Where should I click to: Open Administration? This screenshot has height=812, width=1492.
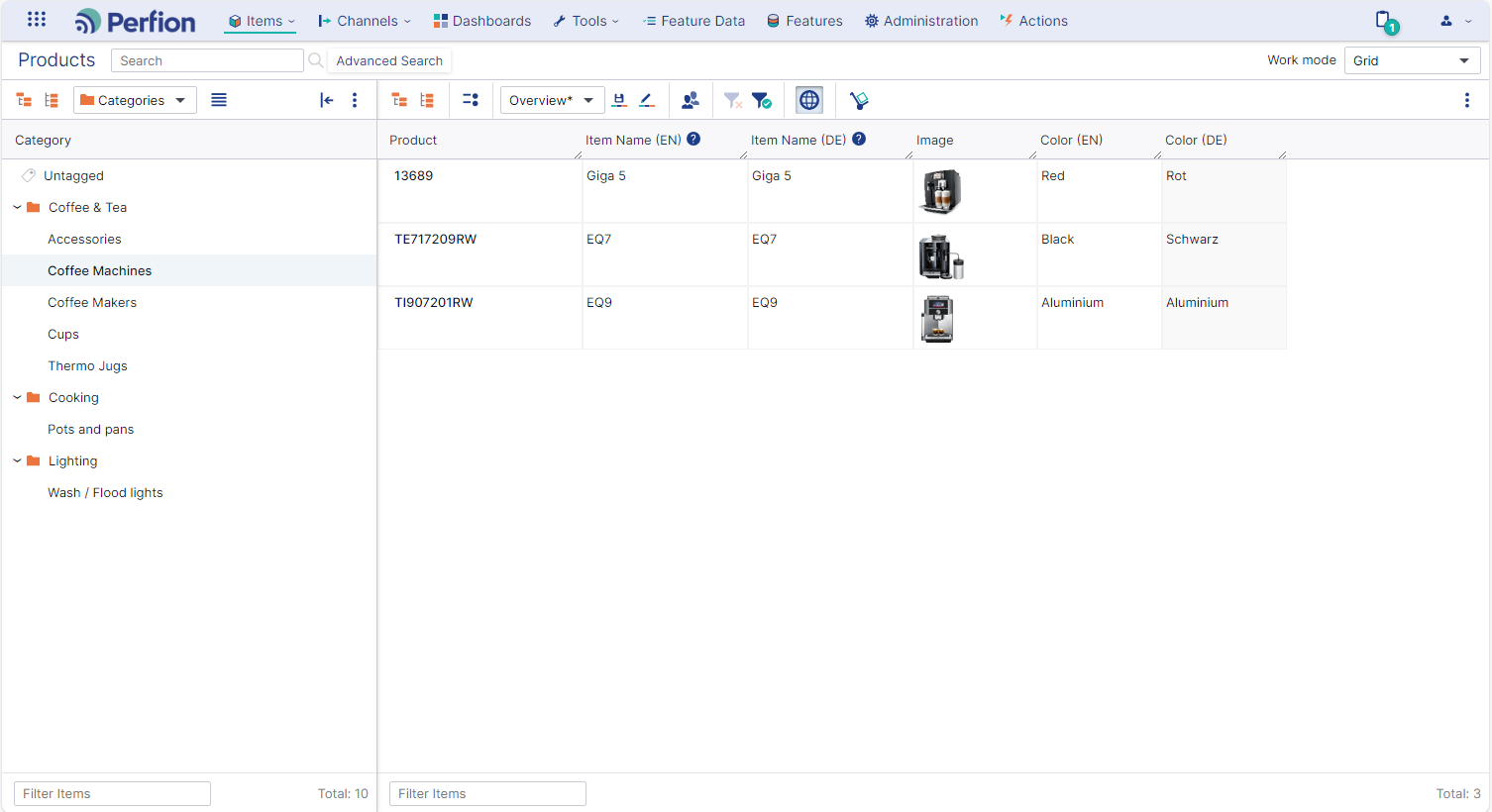point(921,21)
